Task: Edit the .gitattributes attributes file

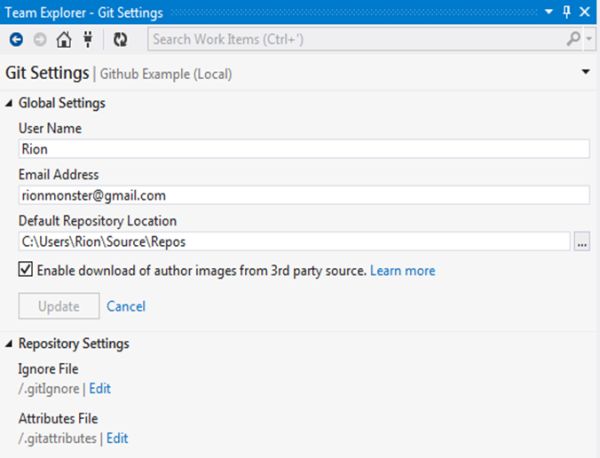Action: pos(117,438)
